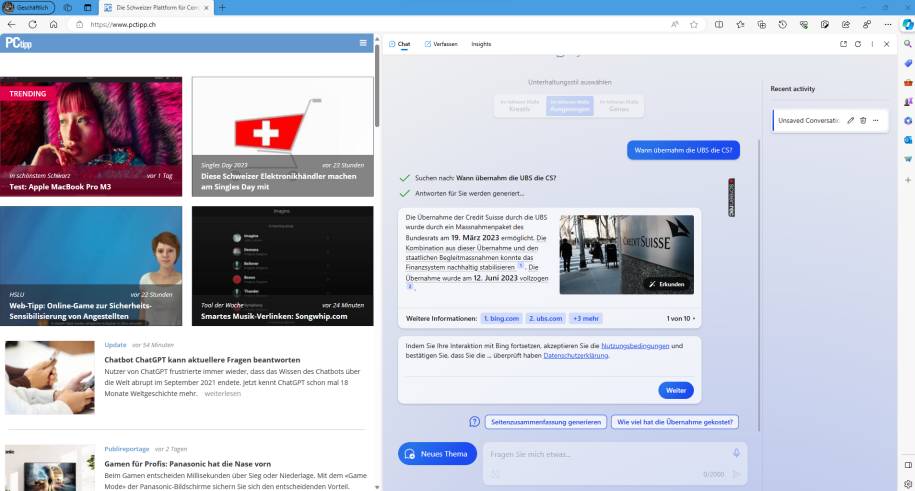Open Edge settings and more menu
The image size is (915, 491).
coord(888,25)
